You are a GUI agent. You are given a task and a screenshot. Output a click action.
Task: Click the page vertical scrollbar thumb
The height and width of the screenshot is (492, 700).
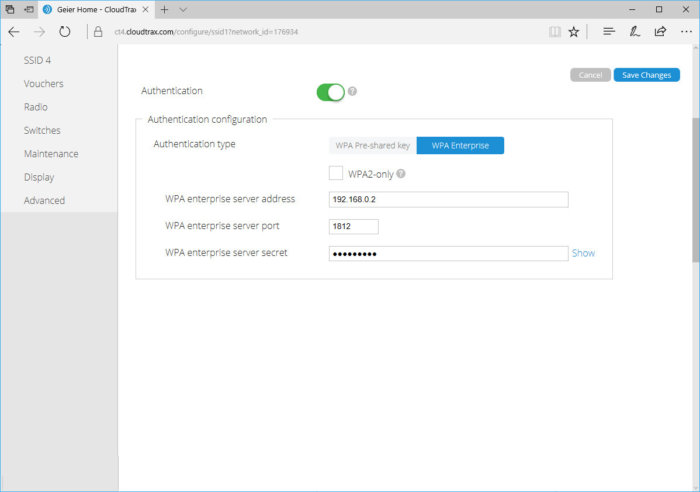696,190
